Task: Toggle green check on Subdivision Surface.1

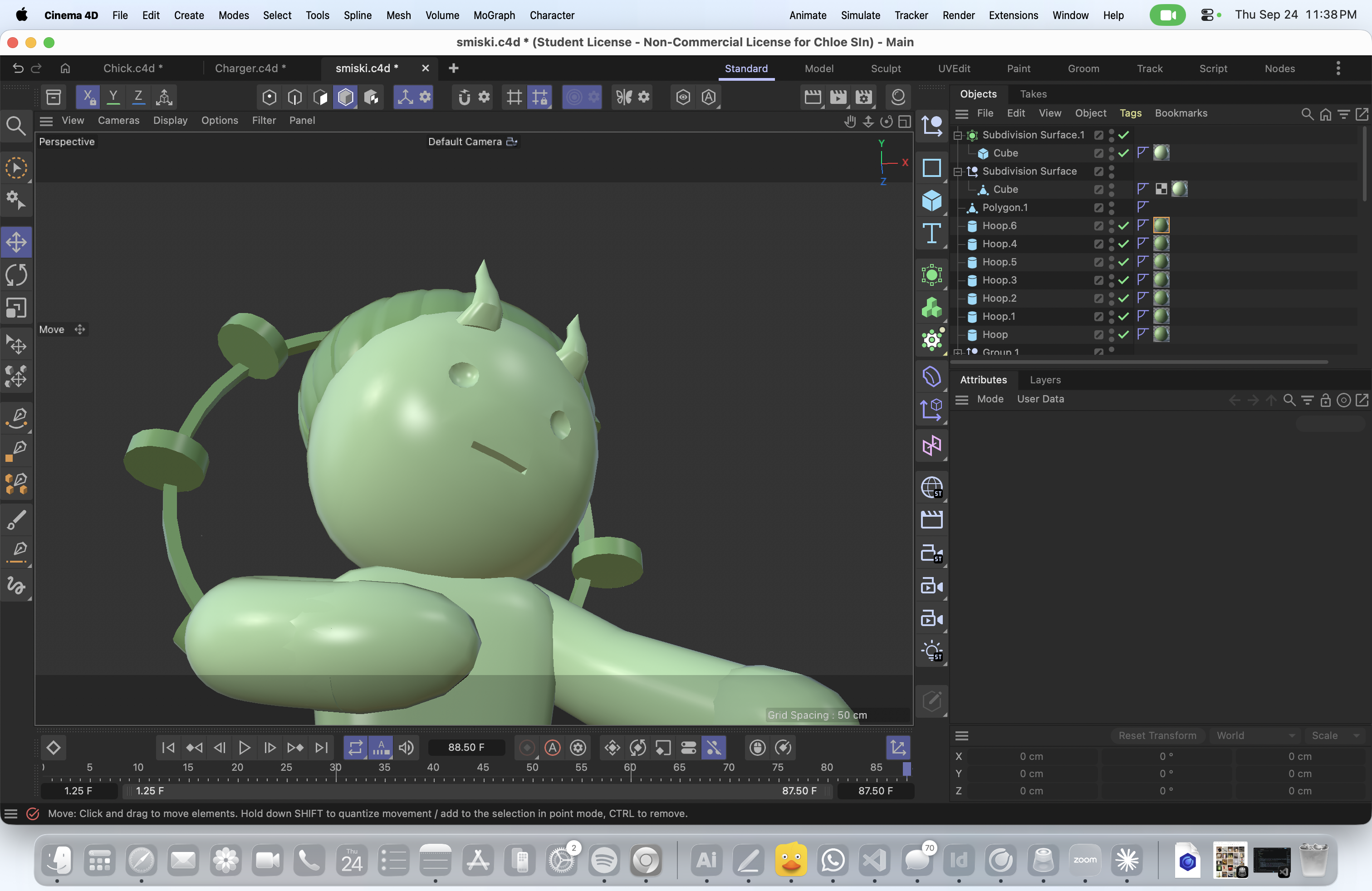Action: (1123, 135)
